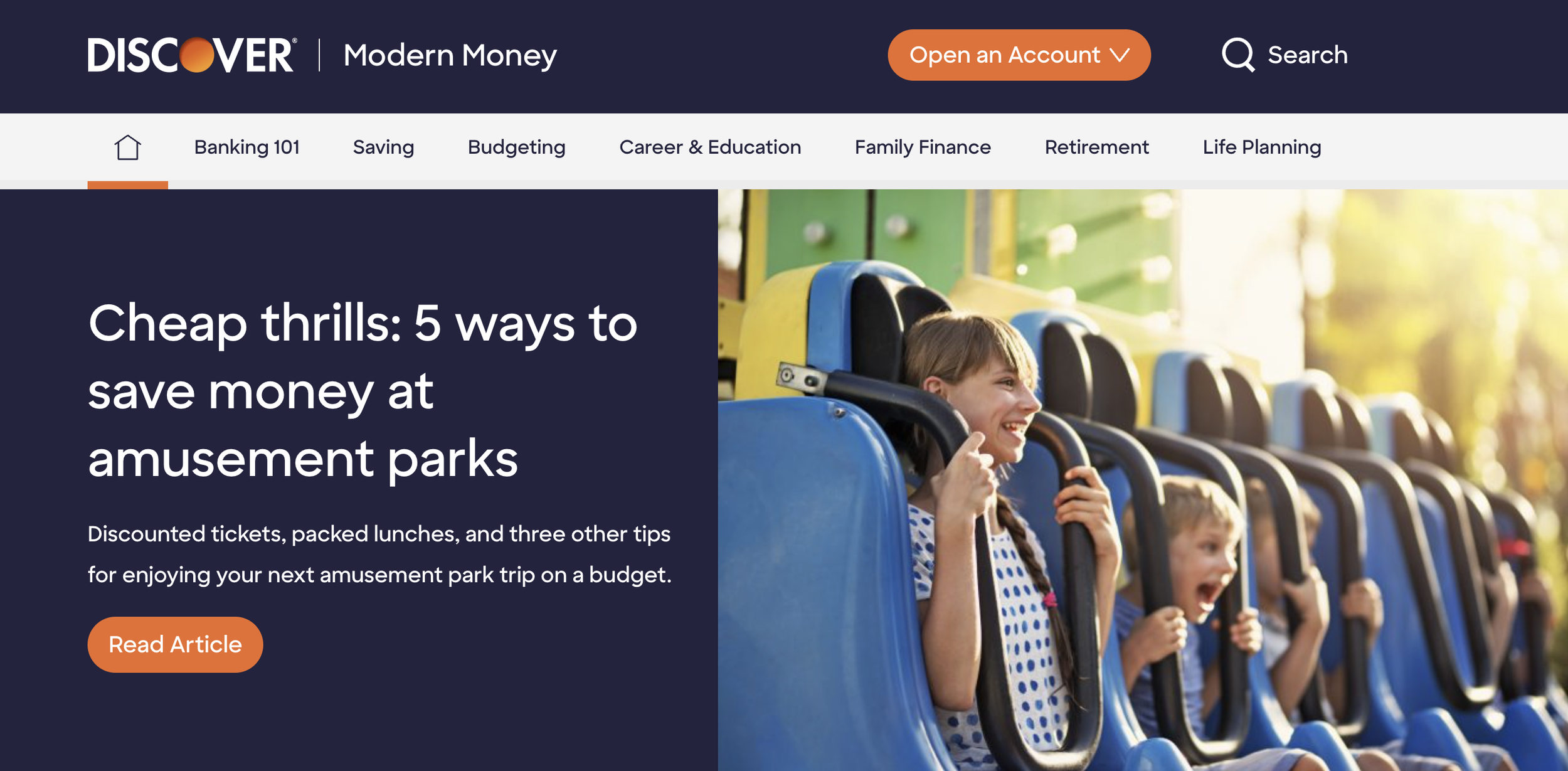Click the article summary about discounted tickets
The width and height of the screenshot is (1568, 771).
(x=379, y=554)
